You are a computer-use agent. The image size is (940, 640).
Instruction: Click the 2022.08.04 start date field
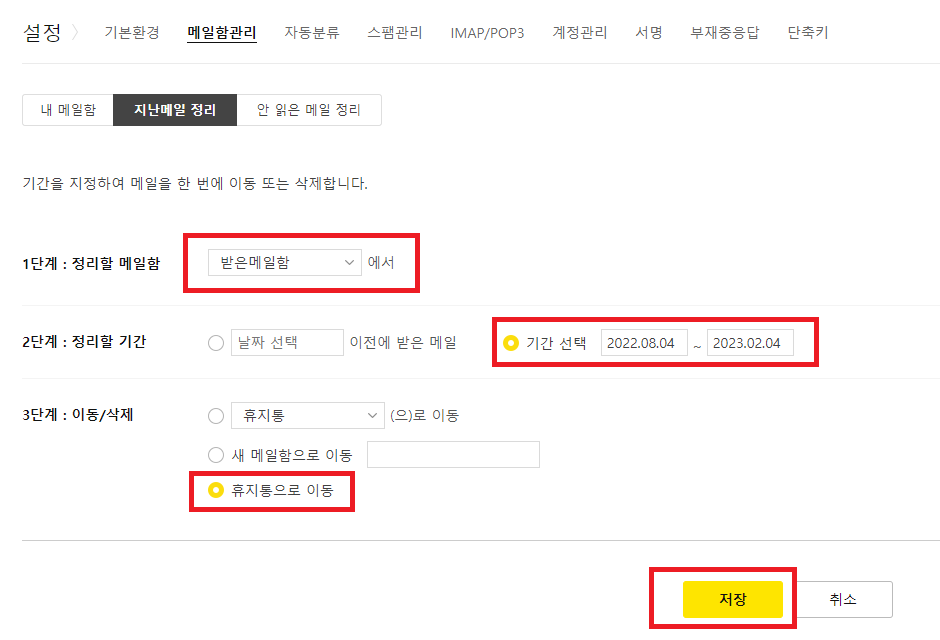(x=644, y=341)
